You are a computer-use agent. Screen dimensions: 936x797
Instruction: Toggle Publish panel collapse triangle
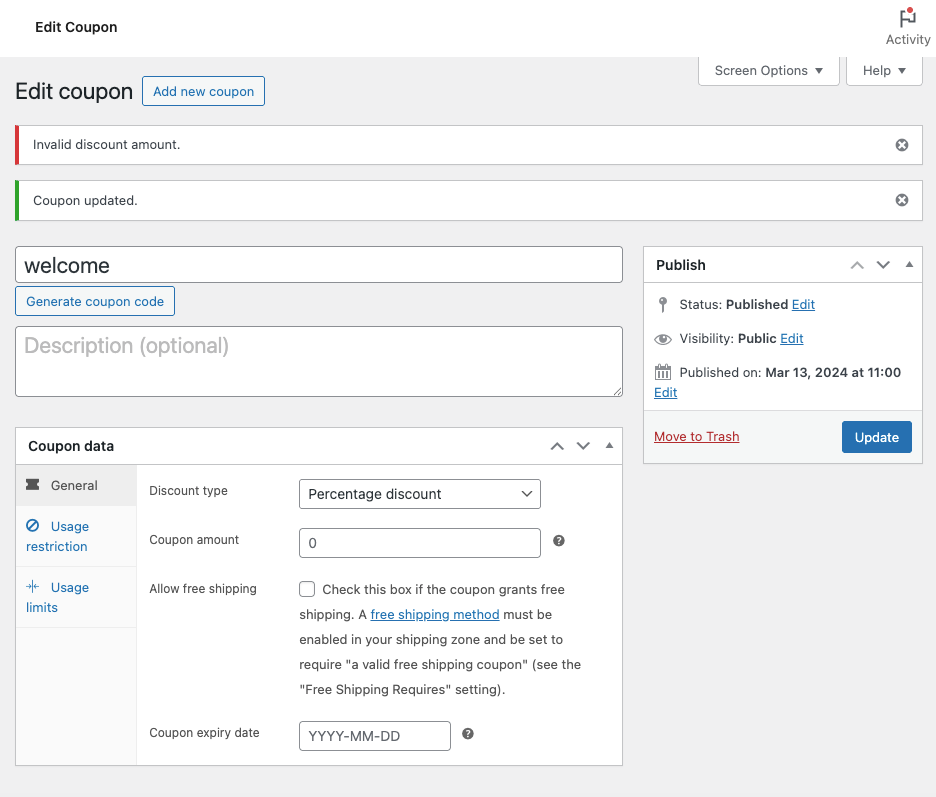(x=909, y=264)
